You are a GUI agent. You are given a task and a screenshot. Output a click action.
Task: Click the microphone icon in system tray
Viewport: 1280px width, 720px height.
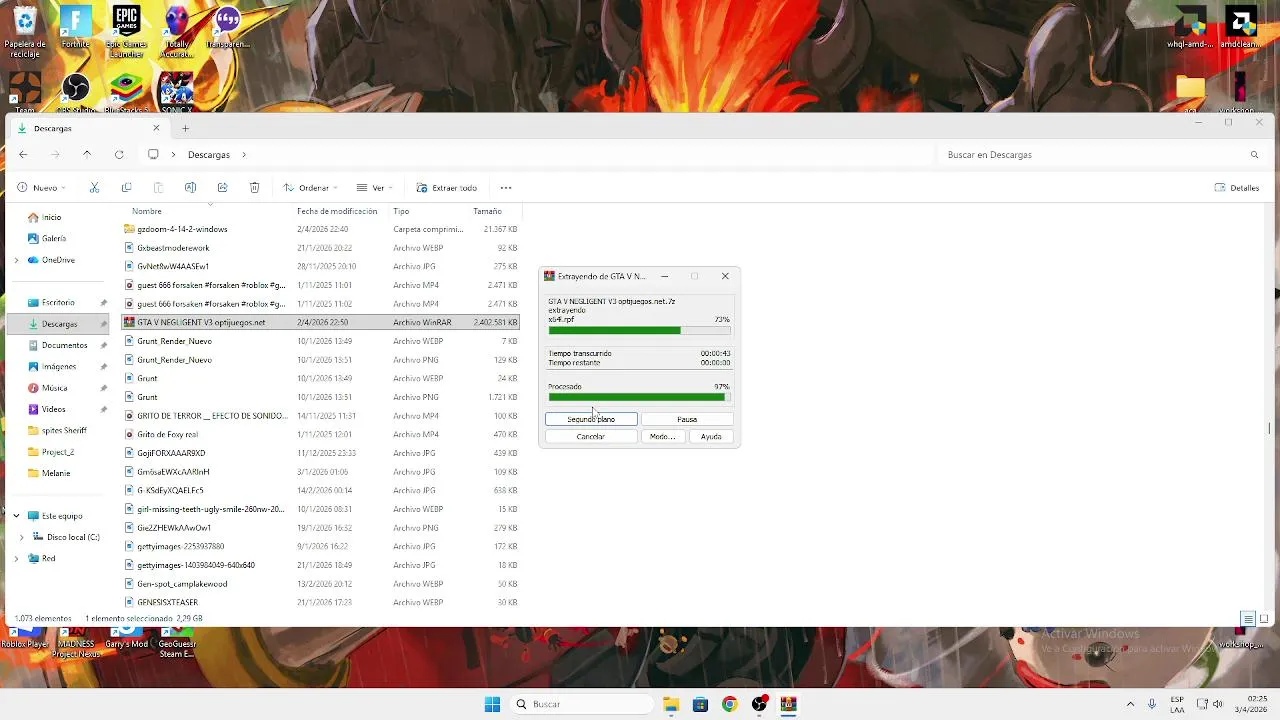coord(1152,704)
